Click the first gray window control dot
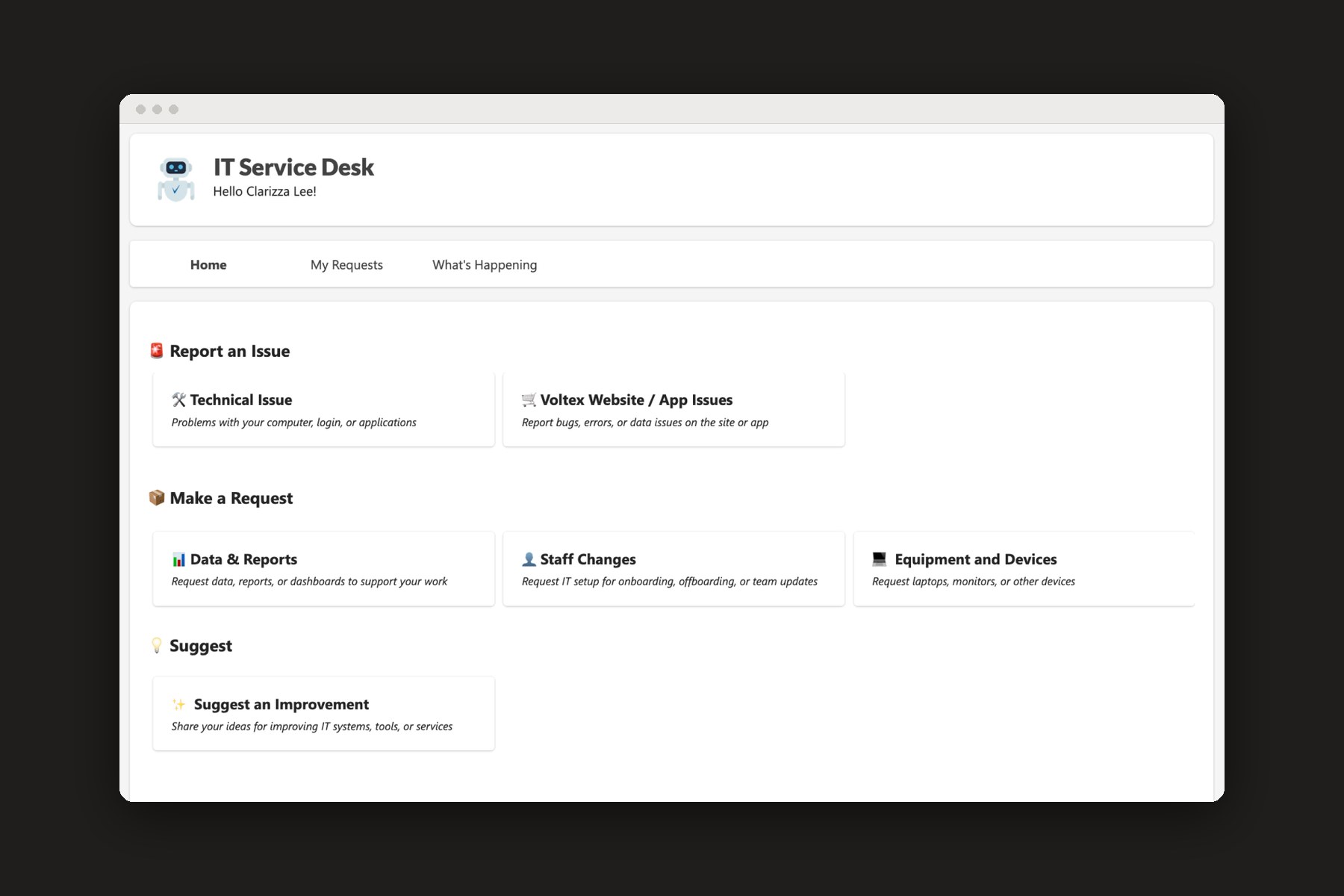This screenshot has width=1344, height=896. point(140,109)
